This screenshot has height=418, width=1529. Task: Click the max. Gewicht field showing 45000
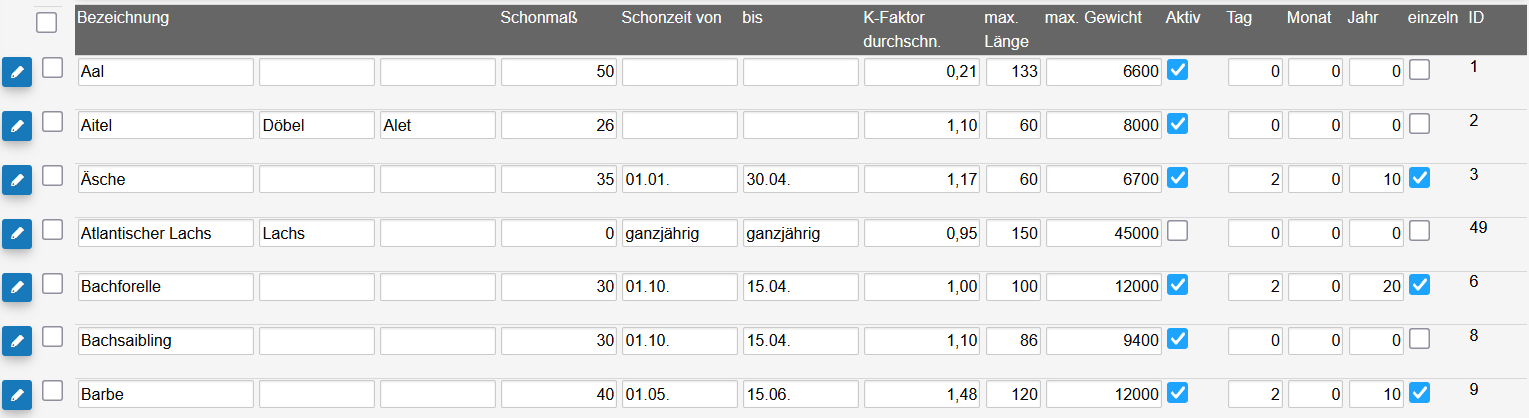[1105, 233]
